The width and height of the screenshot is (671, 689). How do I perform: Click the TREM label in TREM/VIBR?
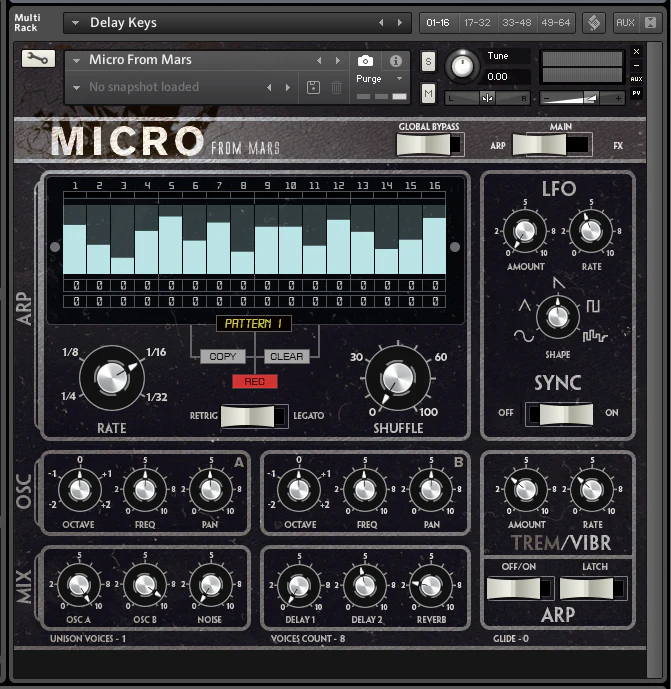coord(535,544)
